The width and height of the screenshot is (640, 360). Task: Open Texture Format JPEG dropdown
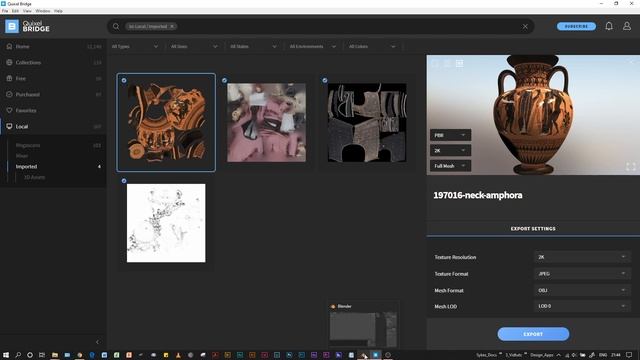(582, 274)
